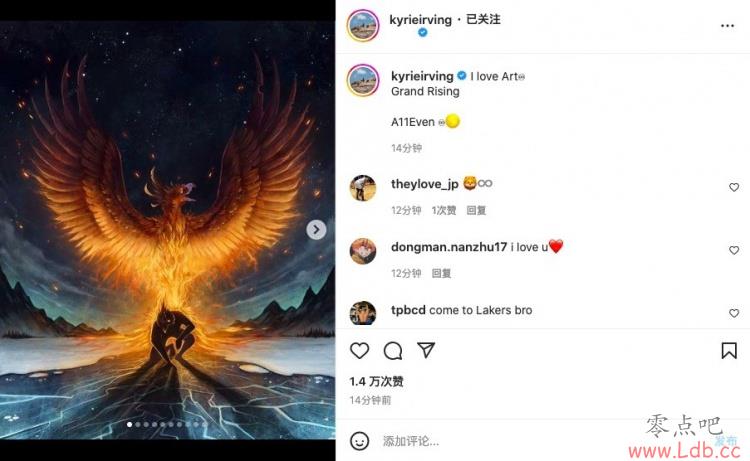Image resolution: width=750 pixels, height=461 pixels.
Task: Open the three-dot more options menu
Action: pyautogui.click(x=727, y=26)
